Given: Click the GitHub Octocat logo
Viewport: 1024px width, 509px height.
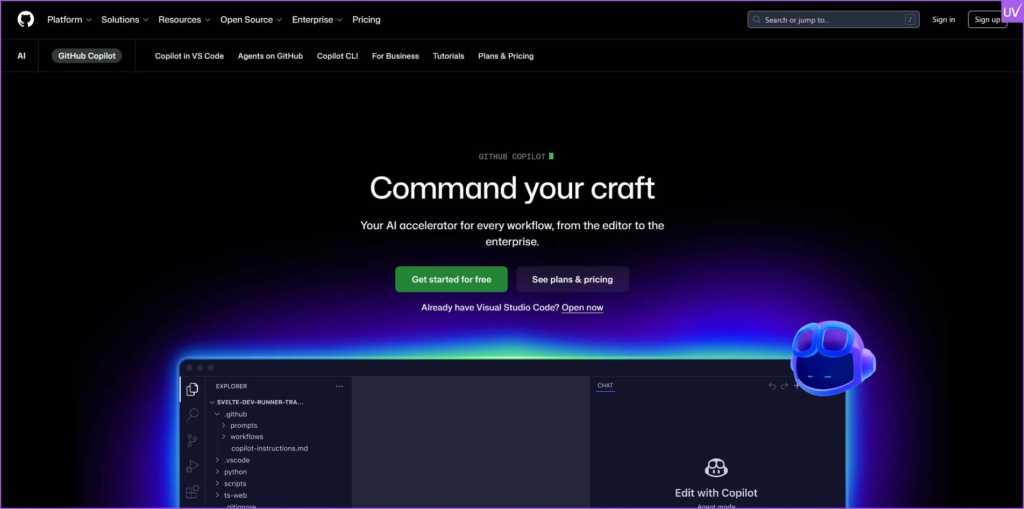Looking at the screenshot, I should [25, 19].
